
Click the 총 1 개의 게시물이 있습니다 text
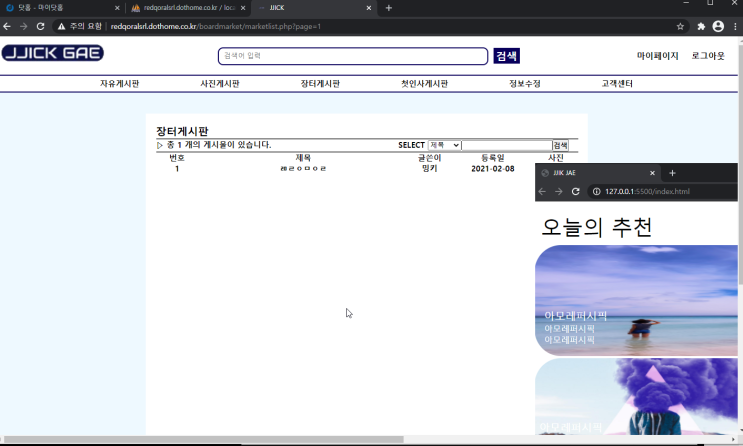[x=219, y=145]
